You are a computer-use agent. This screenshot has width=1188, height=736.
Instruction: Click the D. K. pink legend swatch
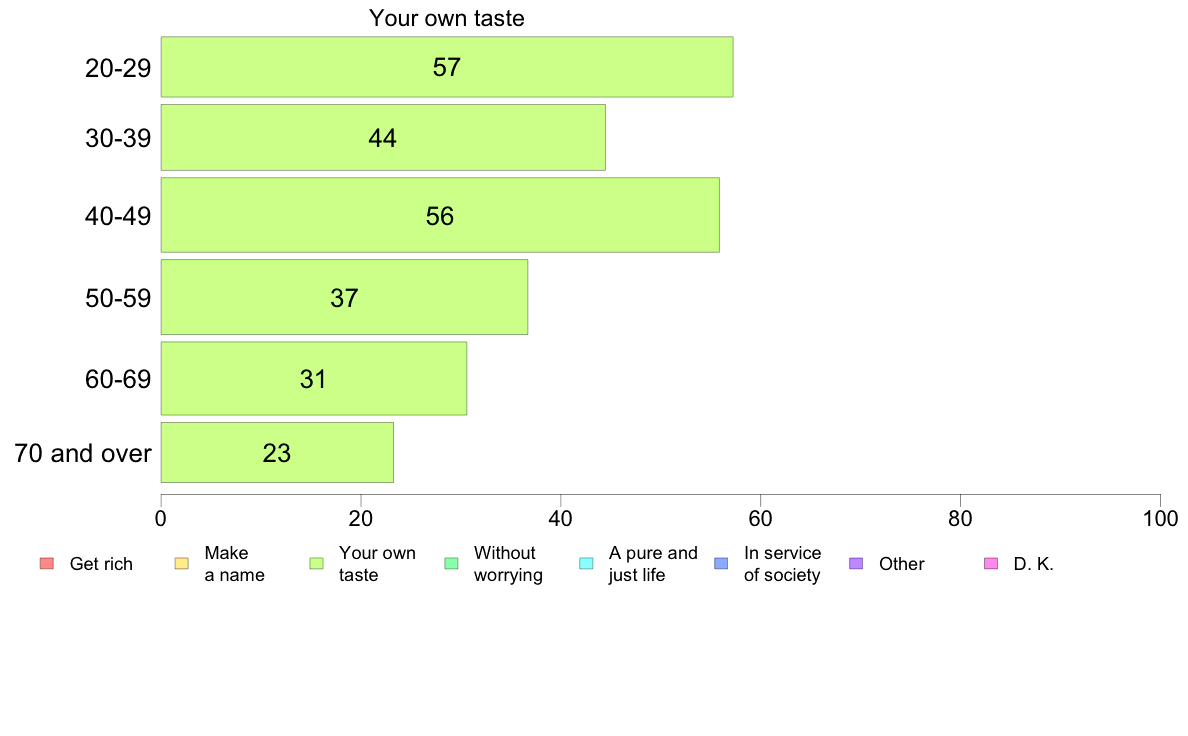pos(991,563)
